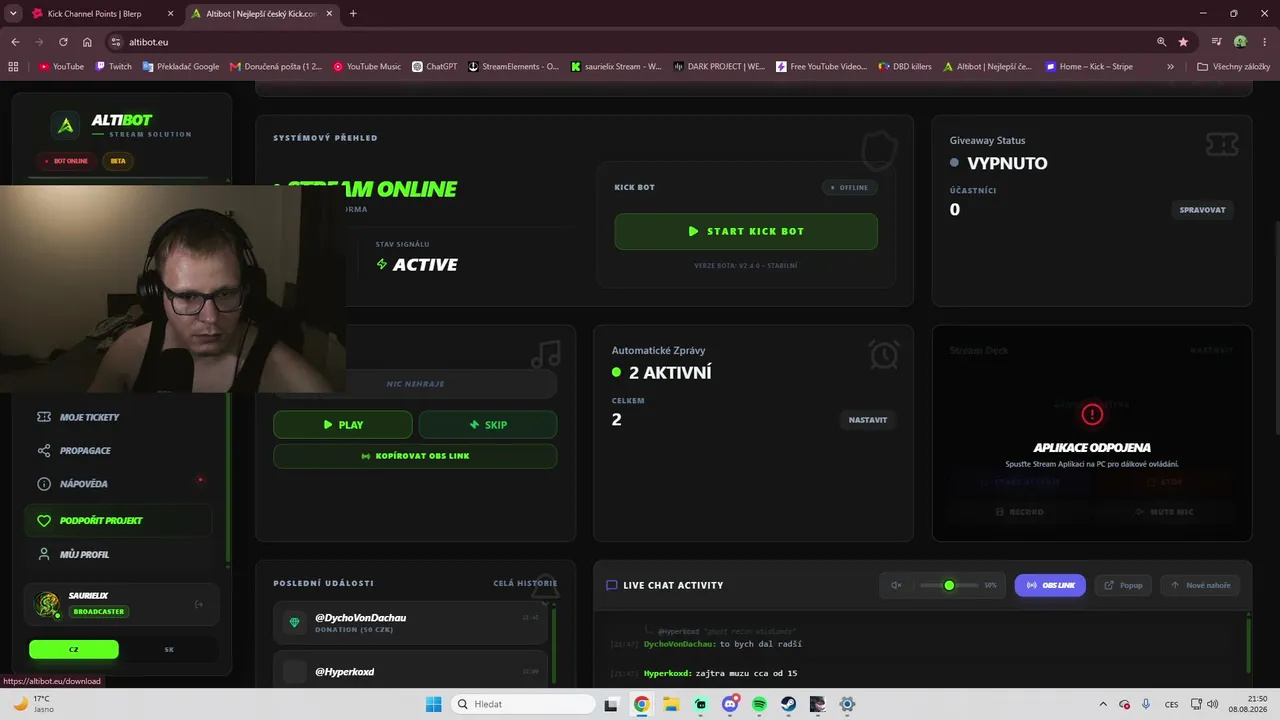
Task: Open Podpořit Projekt in the sidebar
Action: click(118, 520)
